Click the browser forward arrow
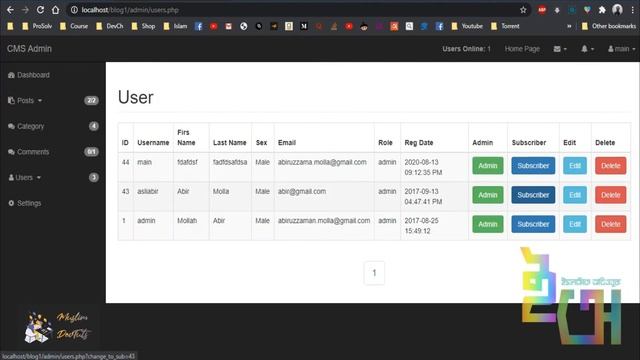This screenshot has width=640, height=360. [25, 10]
